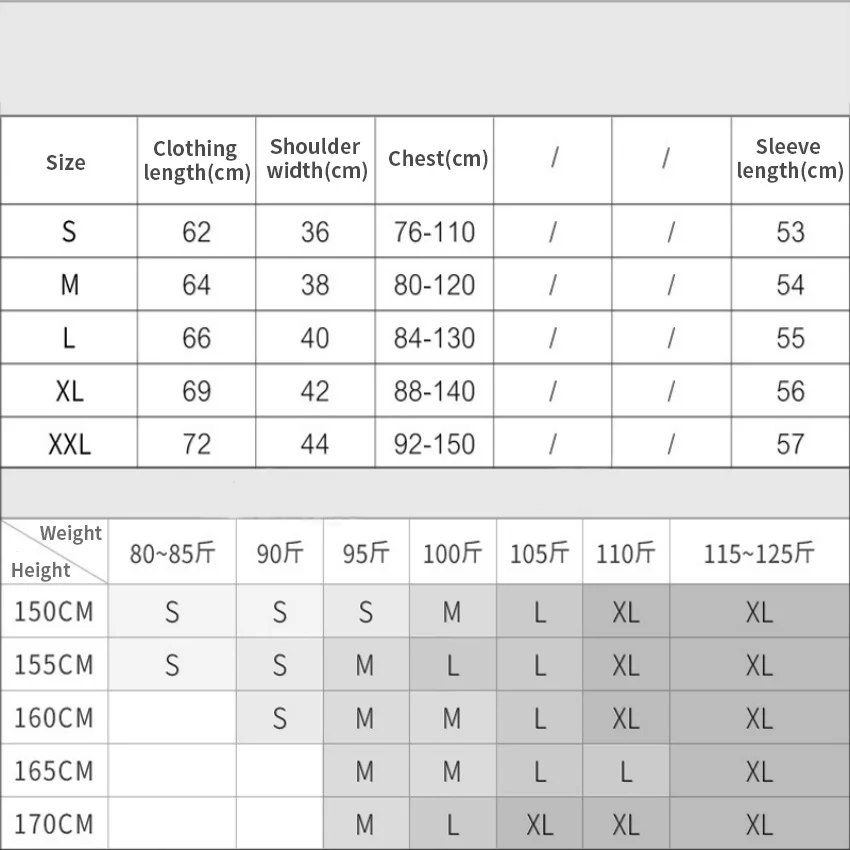This screenshot has width=850, height=850.
Task: Click the 115~125斤 weight header
Action: coord(759,553)
